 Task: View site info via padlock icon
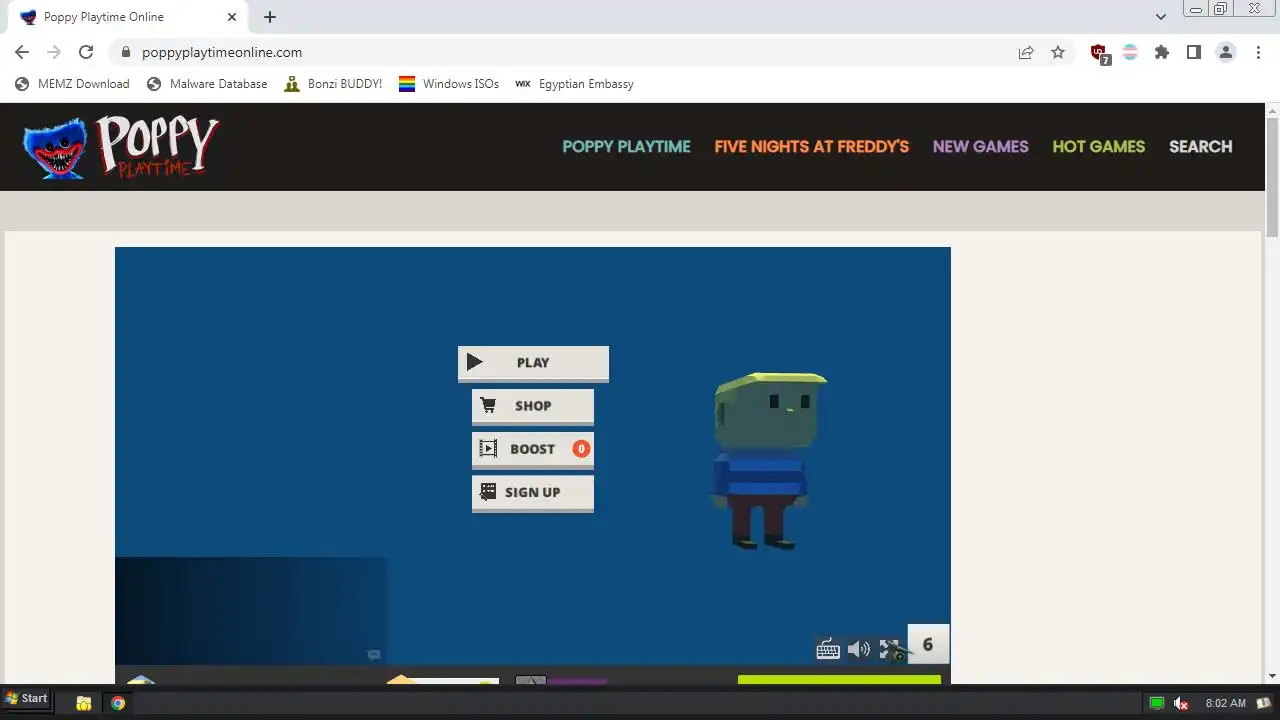pyautogui.click(x=125, y=52)
